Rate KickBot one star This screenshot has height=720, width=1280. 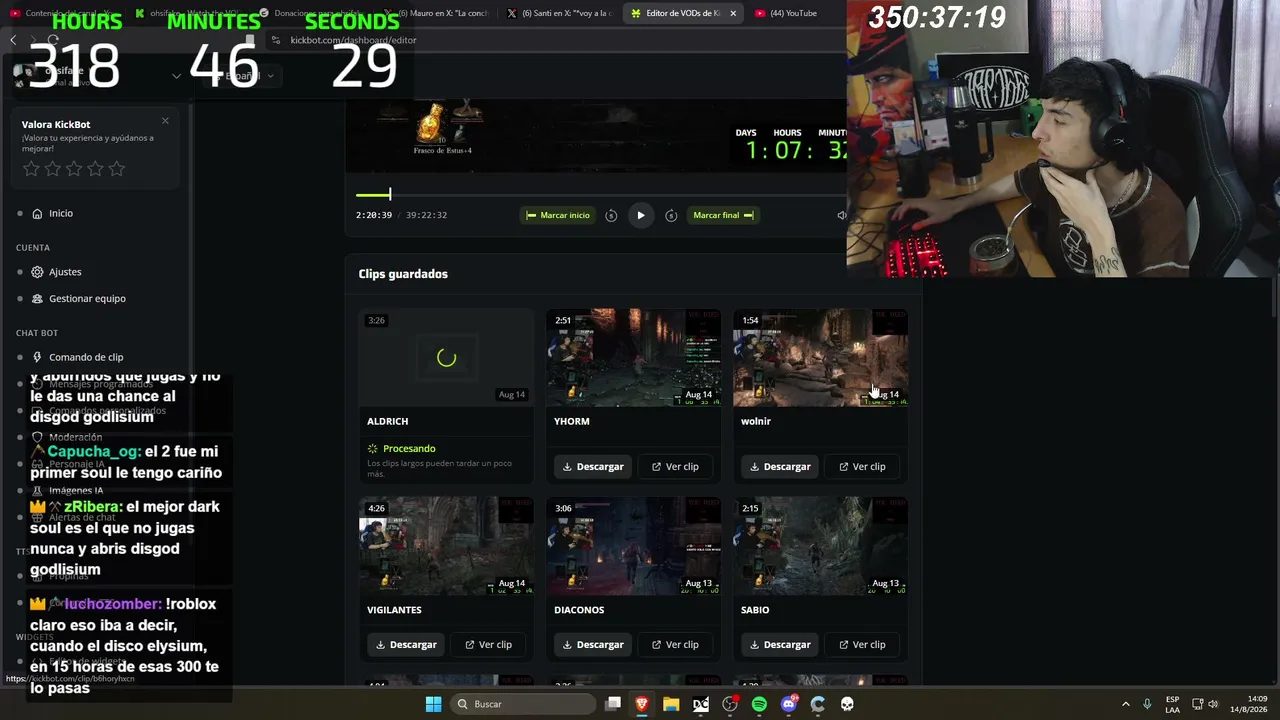point(31,169)
